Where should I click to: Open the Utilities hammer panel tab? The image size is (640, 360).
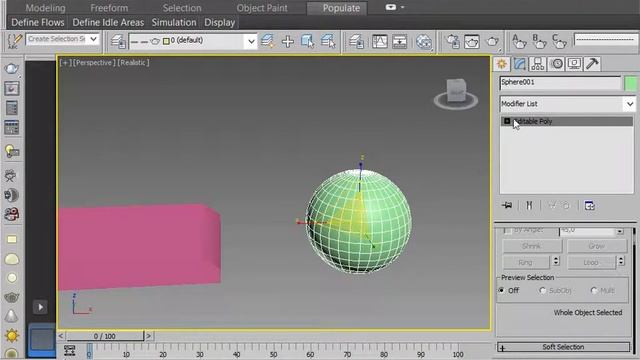click(x=592, y=64)
